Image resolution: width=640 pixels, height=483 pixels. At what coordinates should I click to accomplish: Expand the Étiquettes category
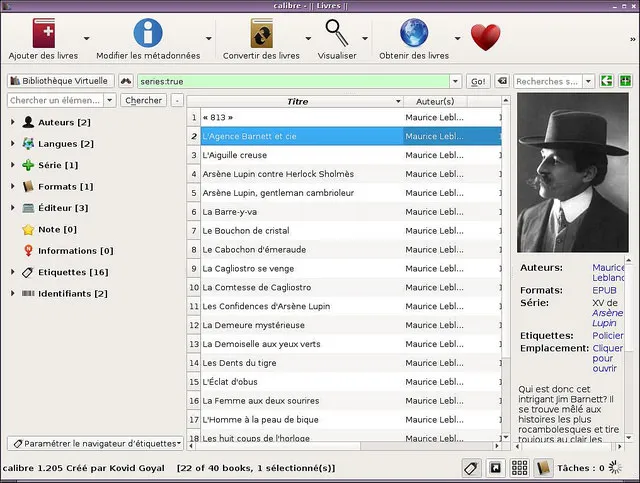coord(12,272)
